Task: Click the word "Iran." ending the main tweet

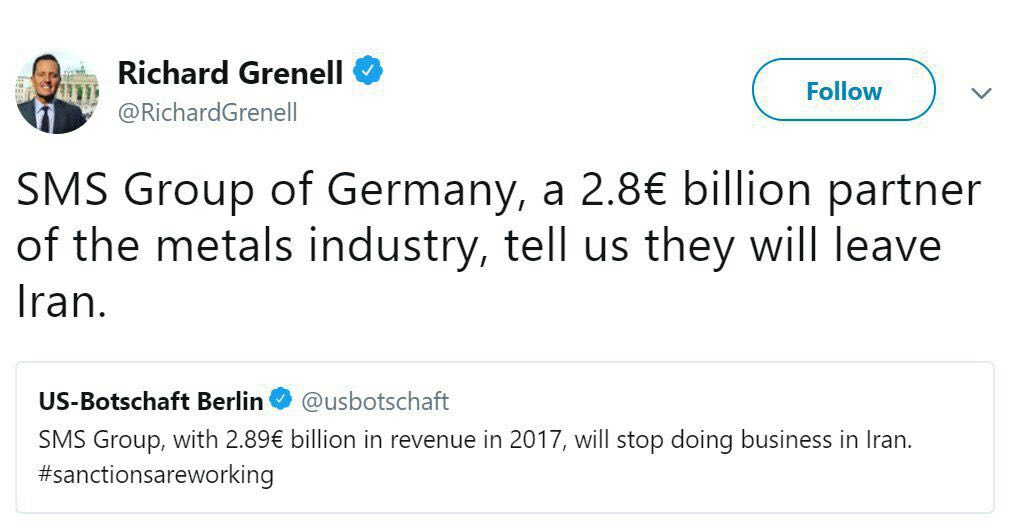Action: tap(61, 302)
